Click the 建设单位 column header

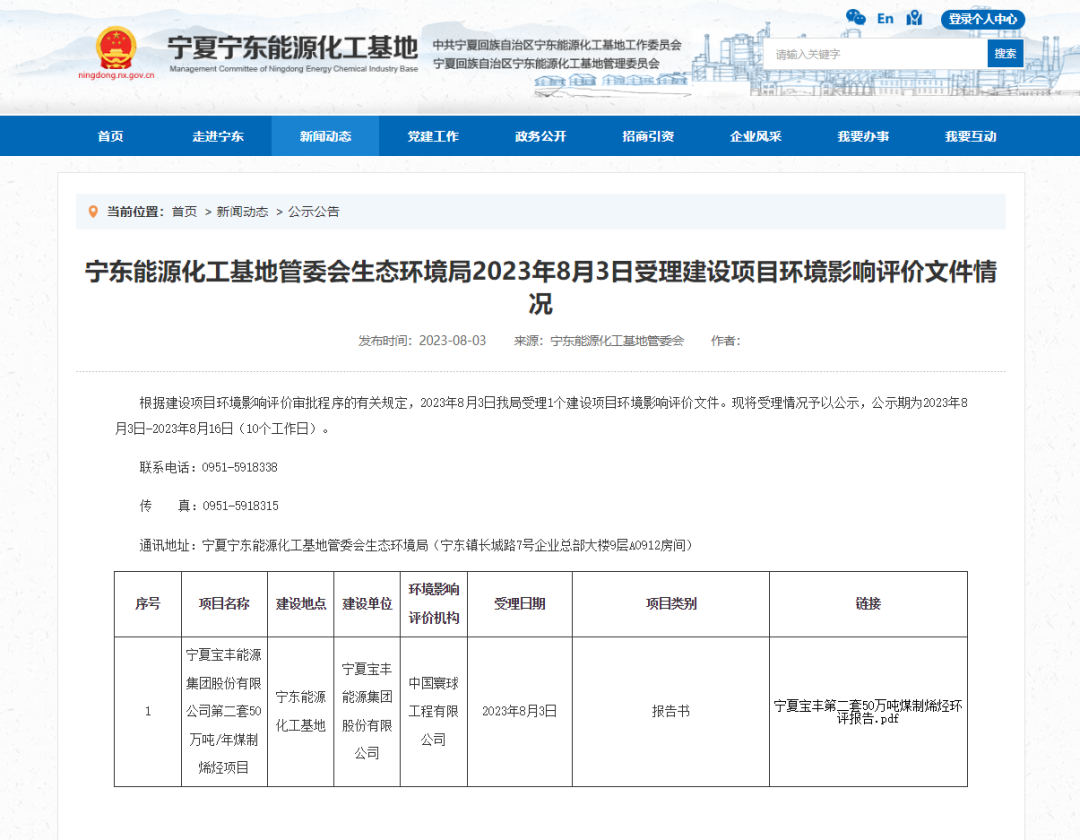click(366, 604)
